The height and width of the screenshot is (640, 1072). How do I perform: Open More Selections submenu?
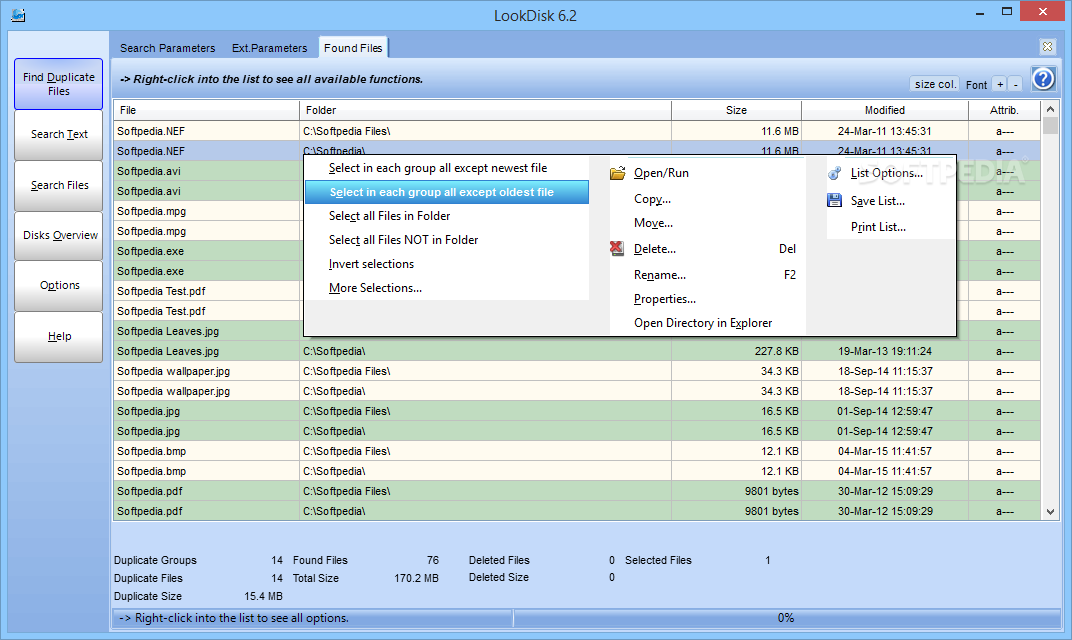[x=373, y=287]
